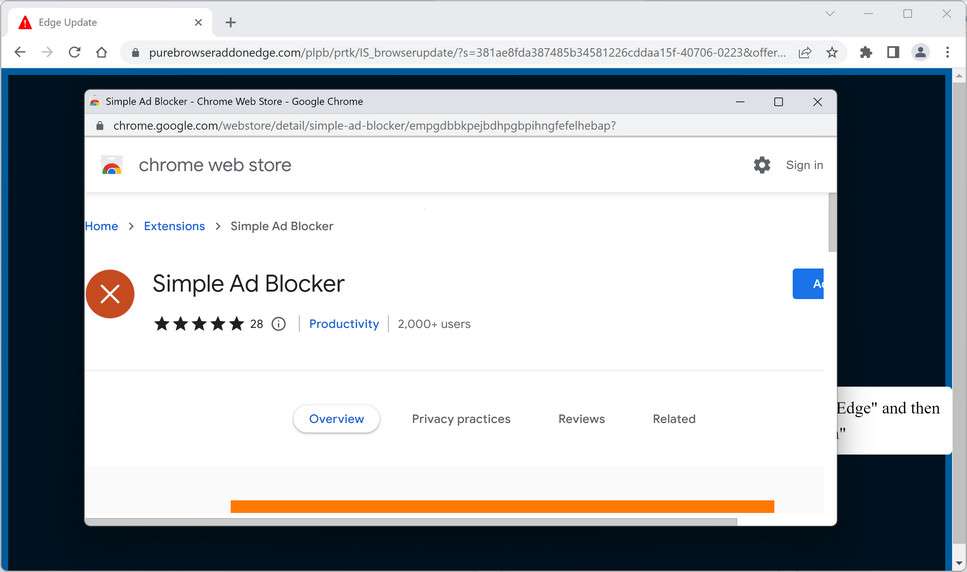The height and width of the screenshot is (572, 967).
Task: Click the rating info circle icon
Action: click(279, 324)
